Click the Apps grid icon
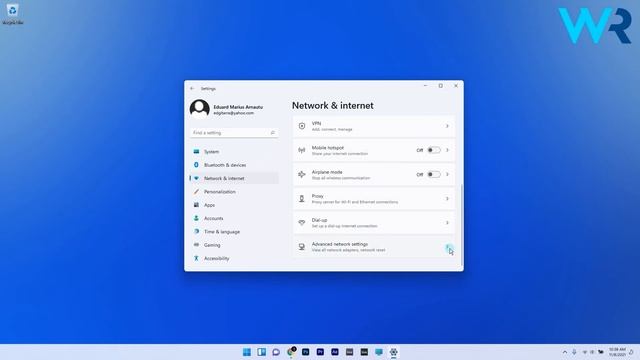The image size is (640, 360). [x=196, y=205]
